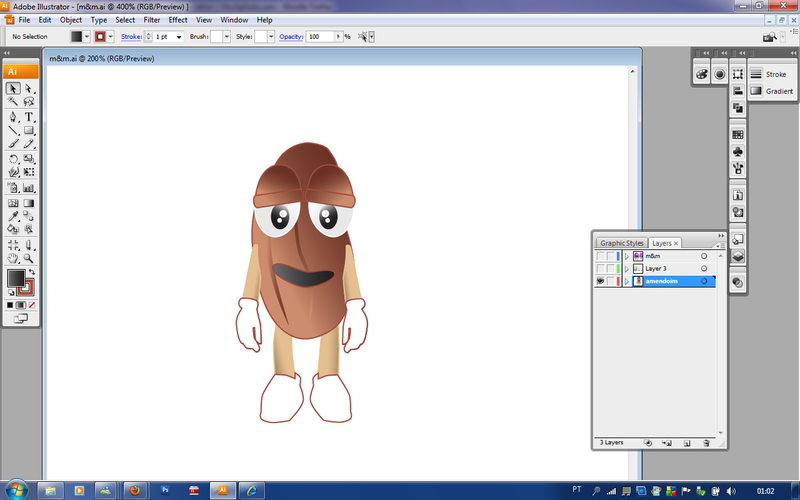Open the Symbols club panel icon
Viewport: 800px width, 500px height.
point(738,152)
